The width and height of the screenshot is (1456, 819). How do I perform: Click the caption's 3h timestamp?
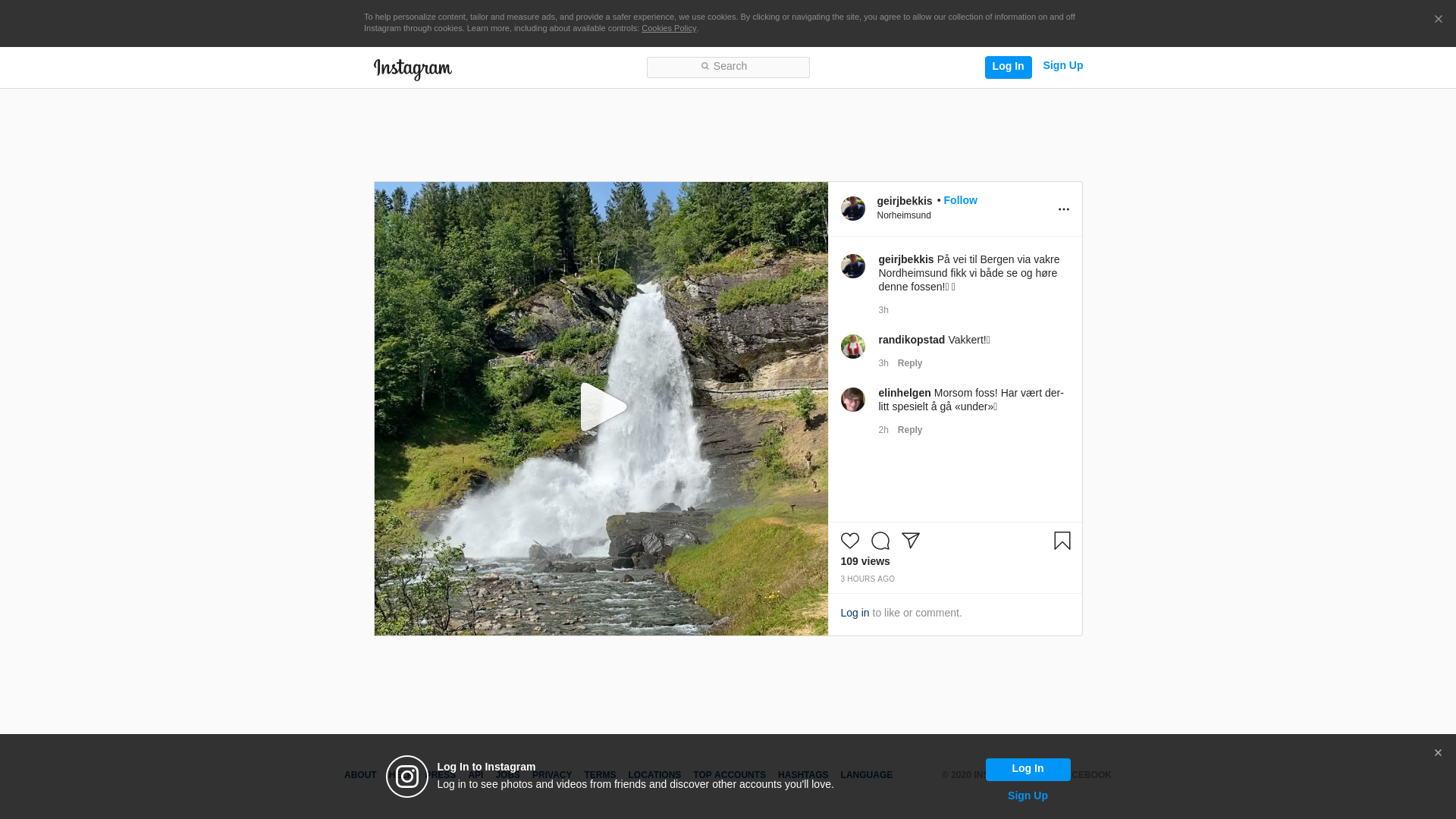[x=883, y=310]
